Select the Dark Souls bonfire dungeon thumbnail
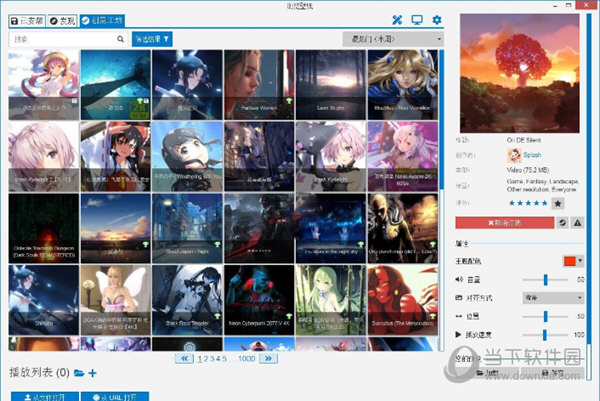The image size is (600, 401). tap(44, 228)
